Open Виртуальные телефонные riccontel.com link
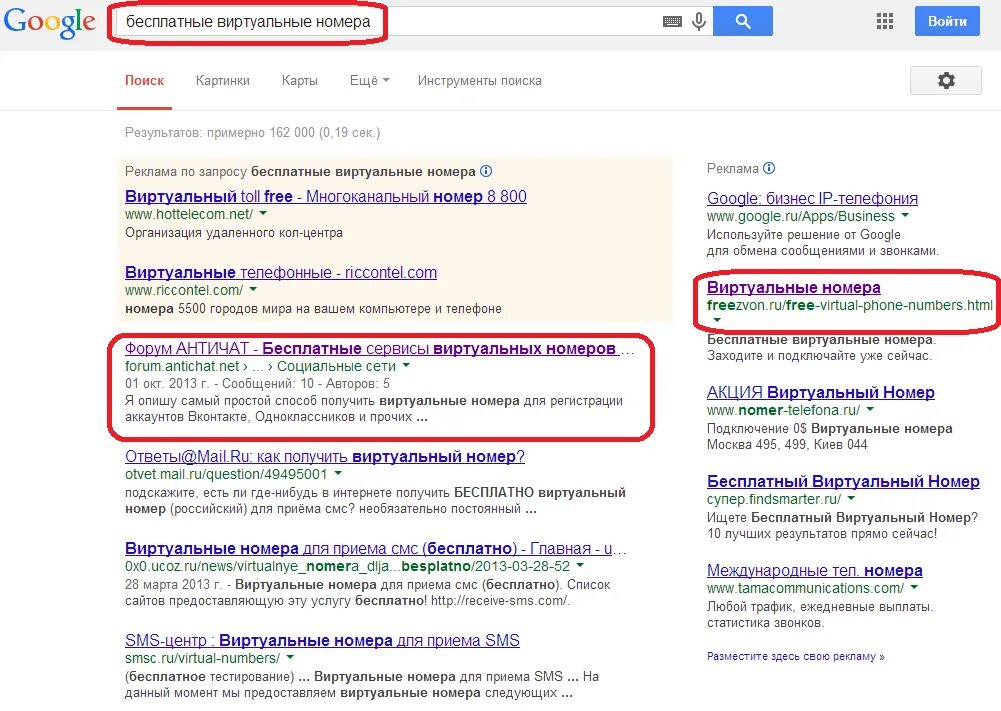 [x=281, y=272]
